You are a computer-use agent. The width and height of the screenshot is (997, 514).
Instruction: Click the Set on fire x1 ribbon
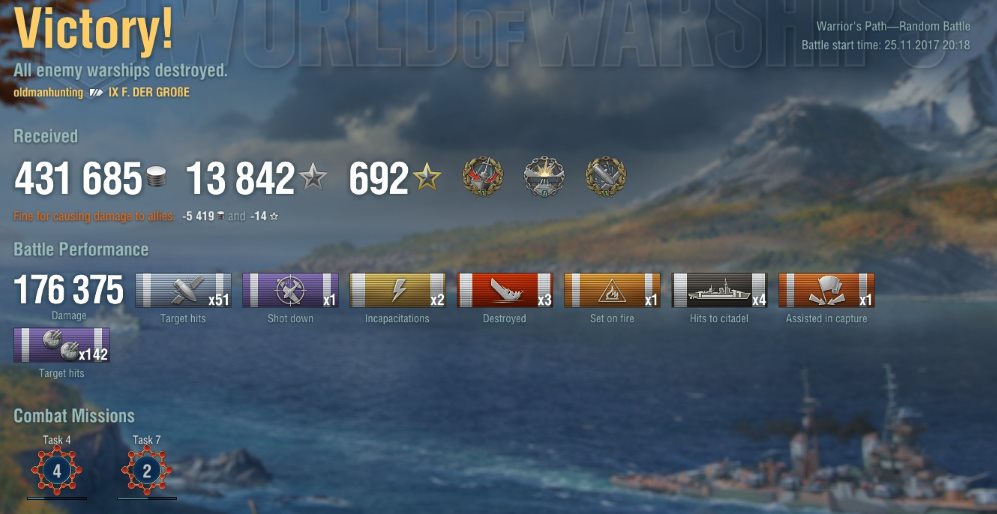point(612,290)
